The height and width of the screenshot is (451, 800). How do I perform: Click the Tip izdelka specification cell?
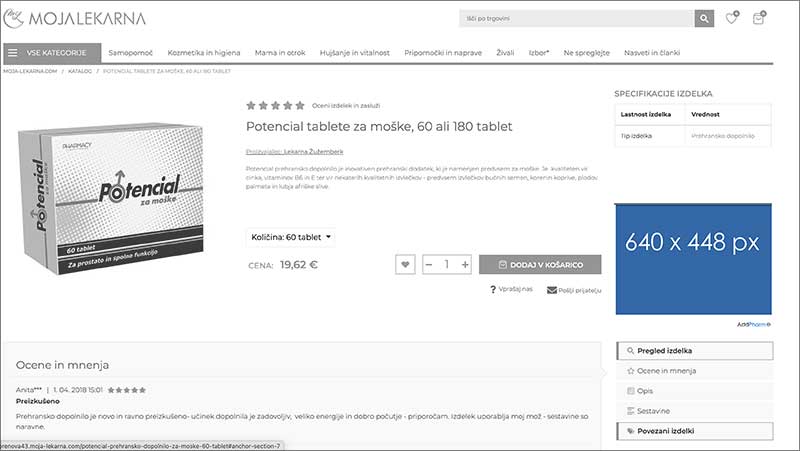pyautogui.click(x=650, y=136)
